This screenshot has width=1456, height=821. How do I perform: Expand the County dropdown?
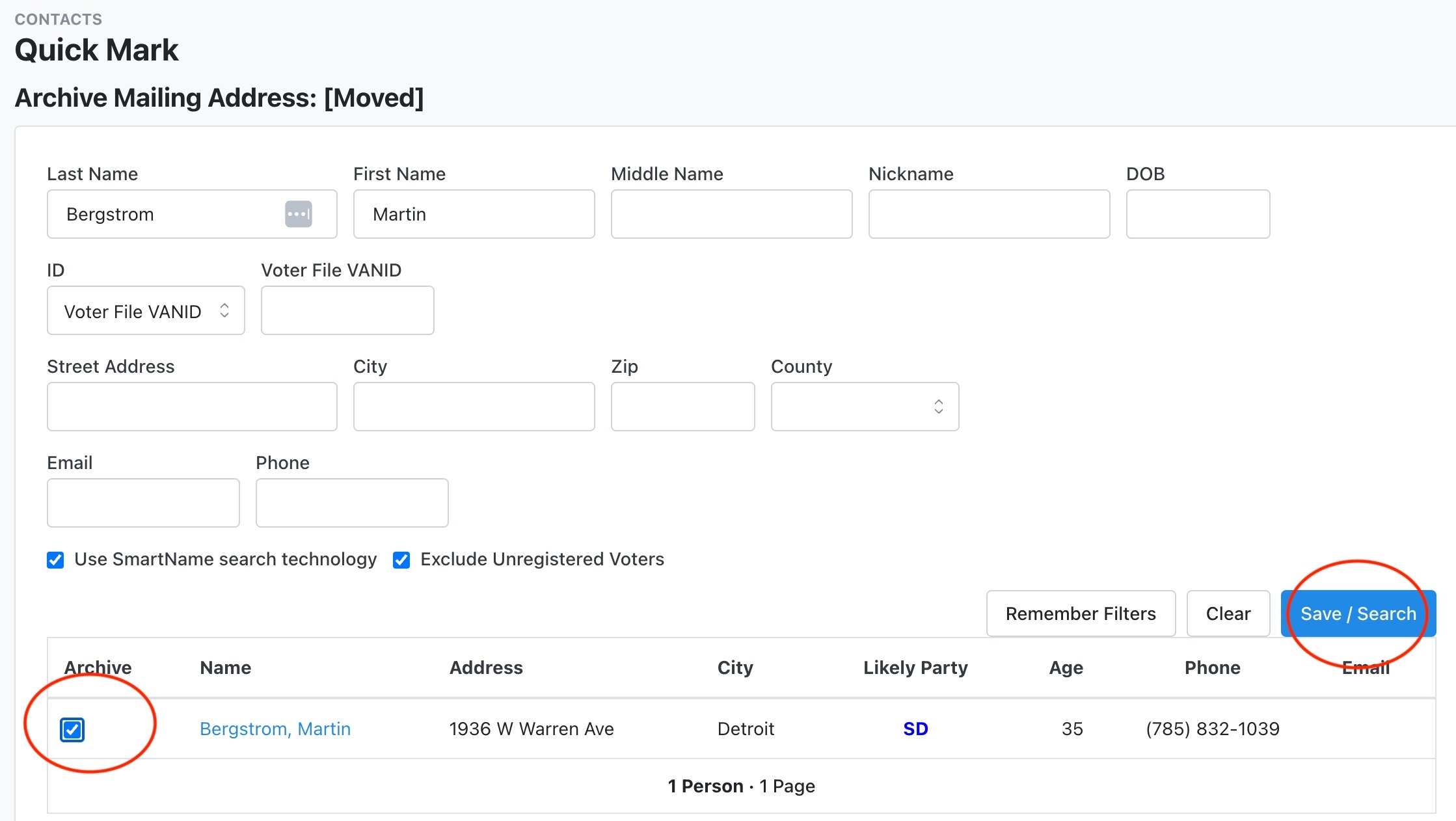tap(865, 407)
